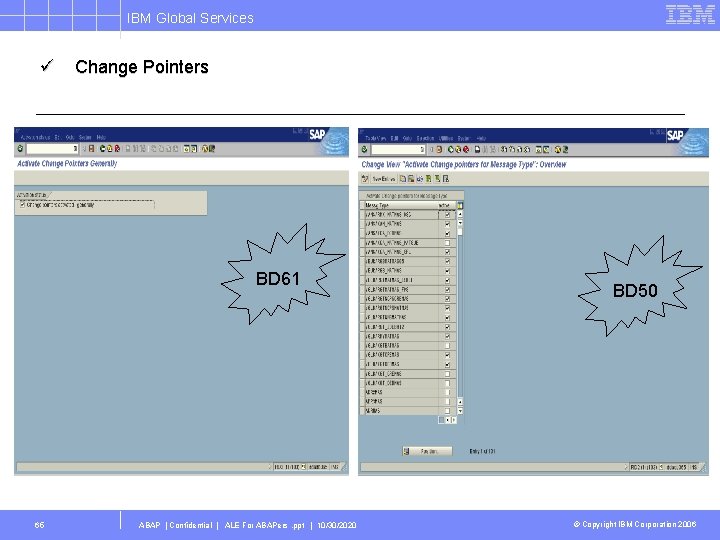This screenshot has width=720, height=540.
Task: Click scroll-down arrow at bottom of table scrollbar
Action: point(460,411)
